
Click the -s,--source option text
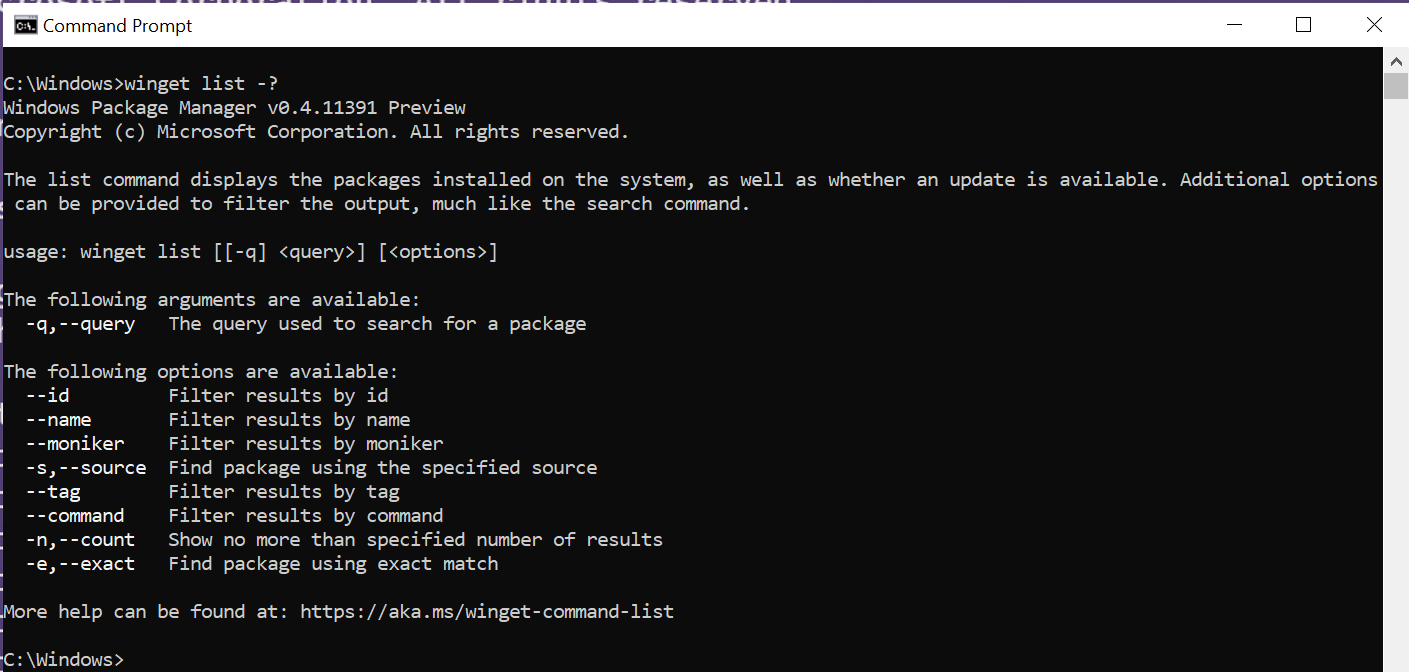pos(86,467)
